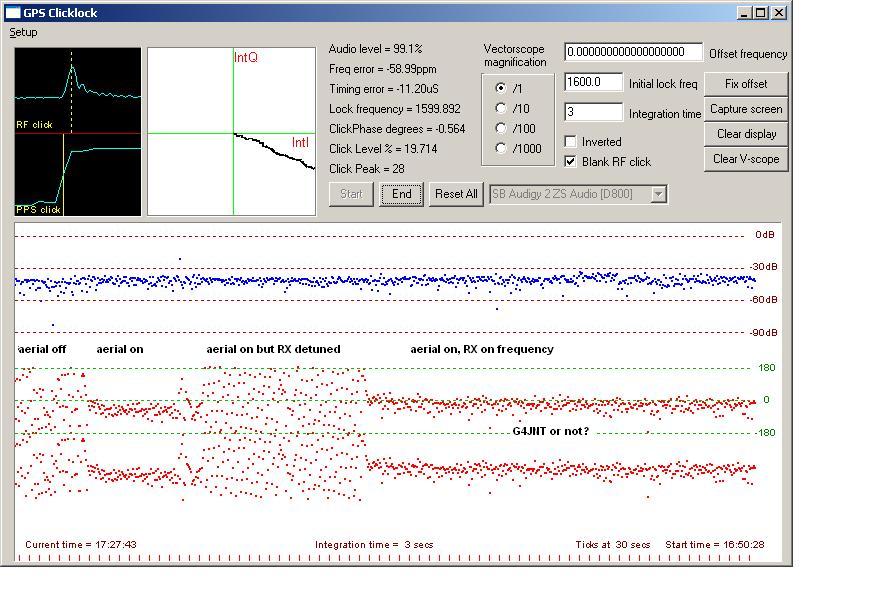This screenshot has height=591, width=884.
Task: Select vectorscope magnification /100
Action: [x=501, y=128]
